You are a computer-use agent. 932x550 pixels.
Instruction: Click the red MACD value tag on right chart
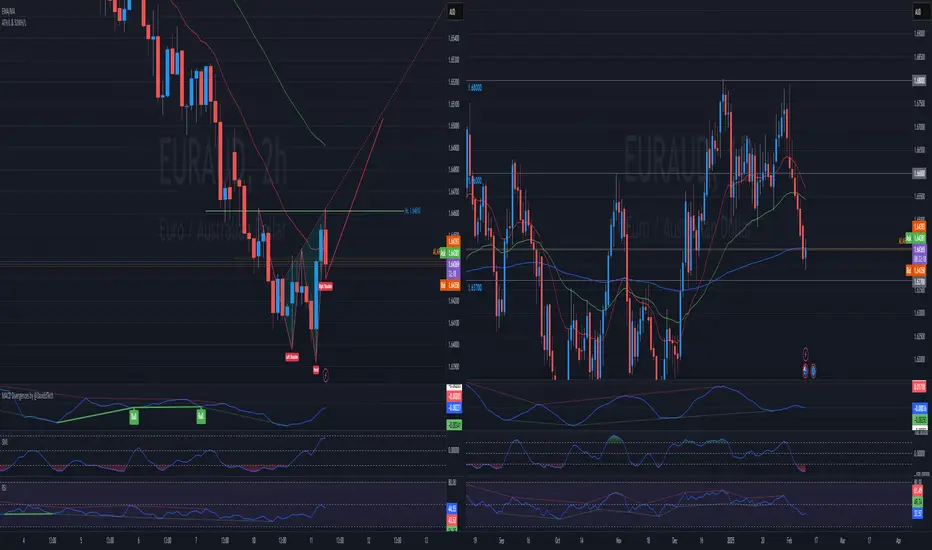pyautogui.click(x=920, y=387)
